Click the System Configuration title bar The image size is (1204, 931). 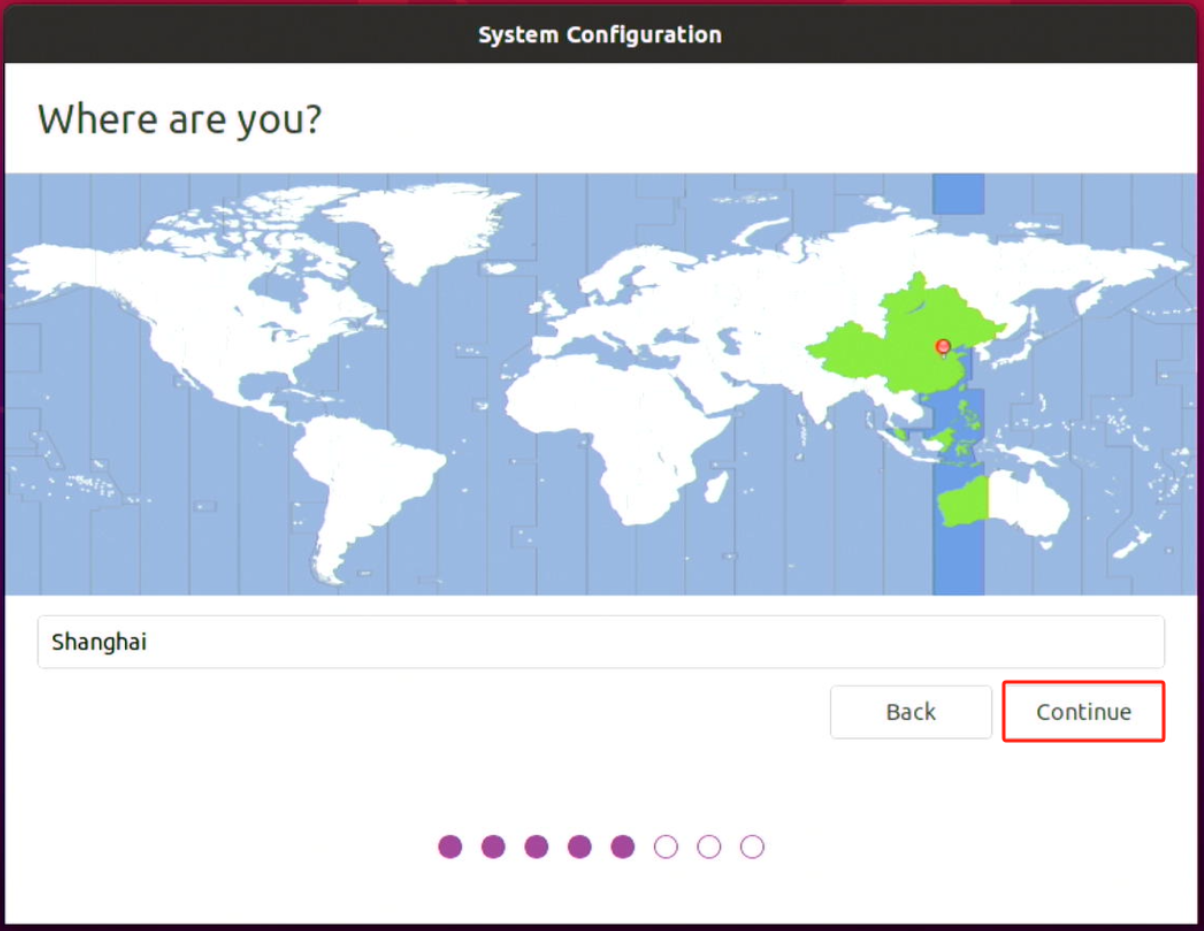coord(600,35)
